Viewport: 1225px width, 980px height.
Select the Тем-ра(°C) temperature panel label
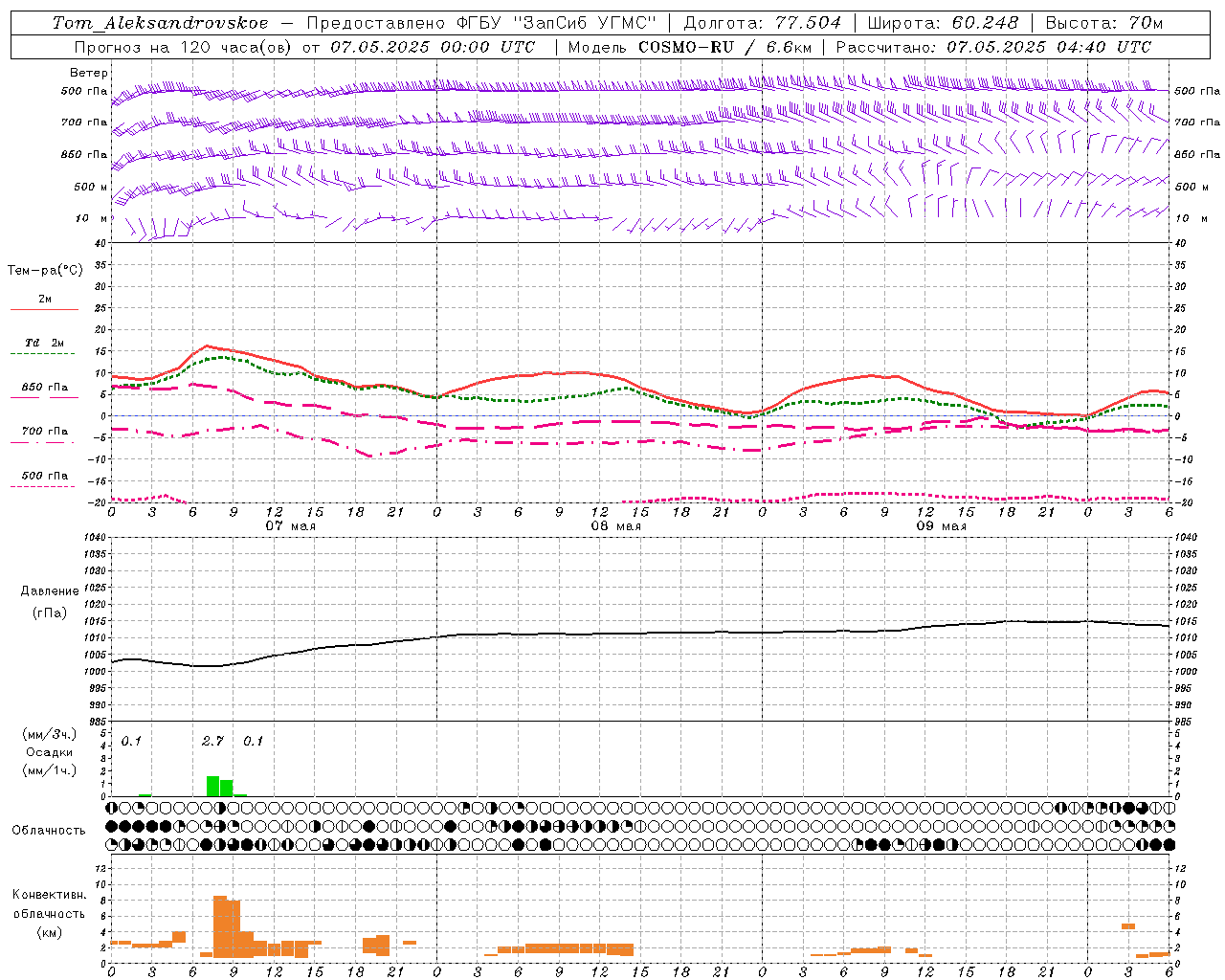45,271
